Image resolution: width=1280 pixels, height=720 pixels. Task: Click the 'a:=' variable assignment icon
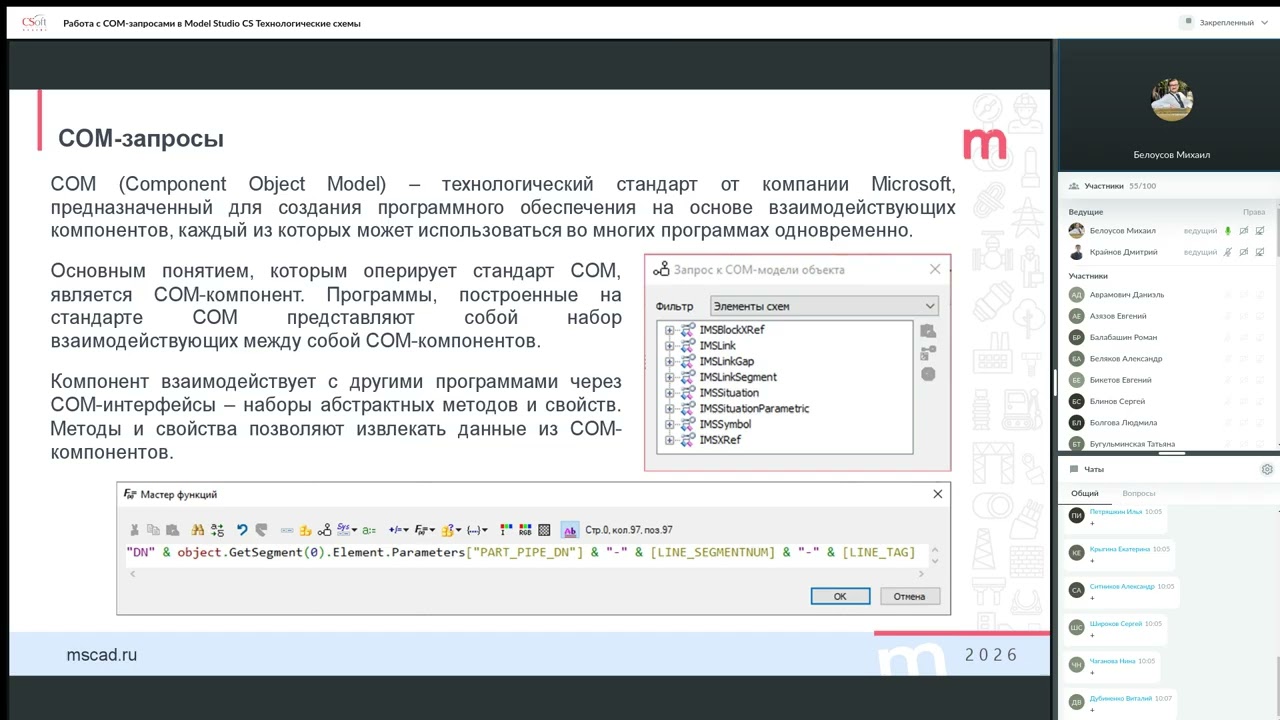[x=369, y=530]
